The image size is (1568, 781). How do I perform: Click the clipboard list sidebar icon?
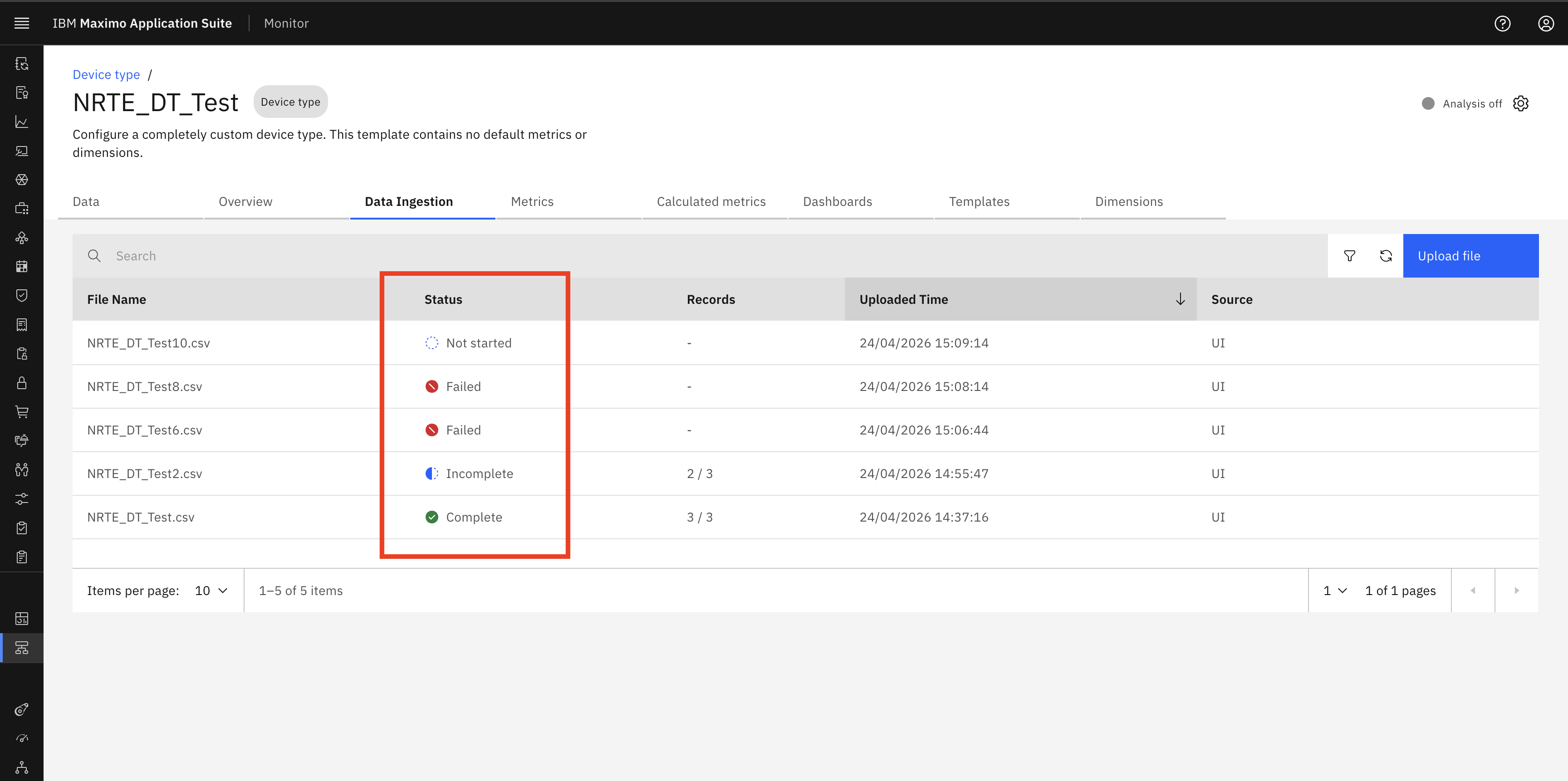point(22,556)
